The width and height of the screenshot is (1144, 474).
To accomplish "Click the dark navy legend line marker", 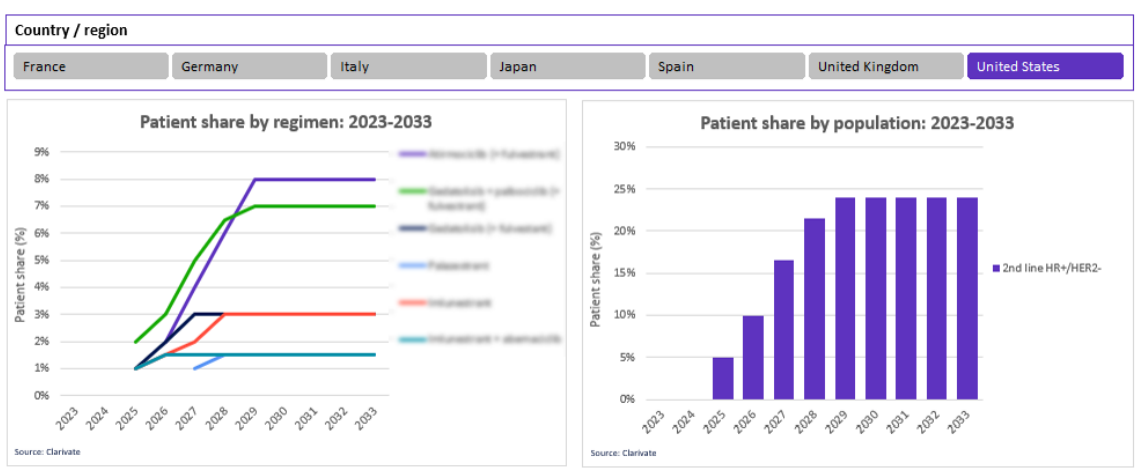I will (411, 229).
